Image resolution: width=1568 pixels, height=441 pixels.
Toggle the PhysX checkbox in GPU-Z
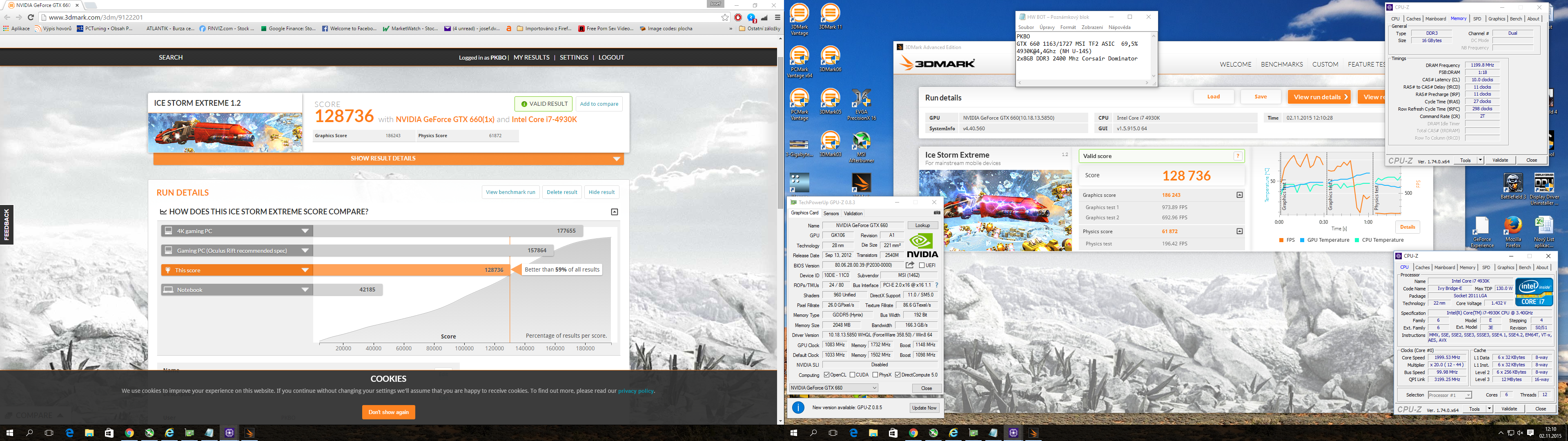click(875, 375)
